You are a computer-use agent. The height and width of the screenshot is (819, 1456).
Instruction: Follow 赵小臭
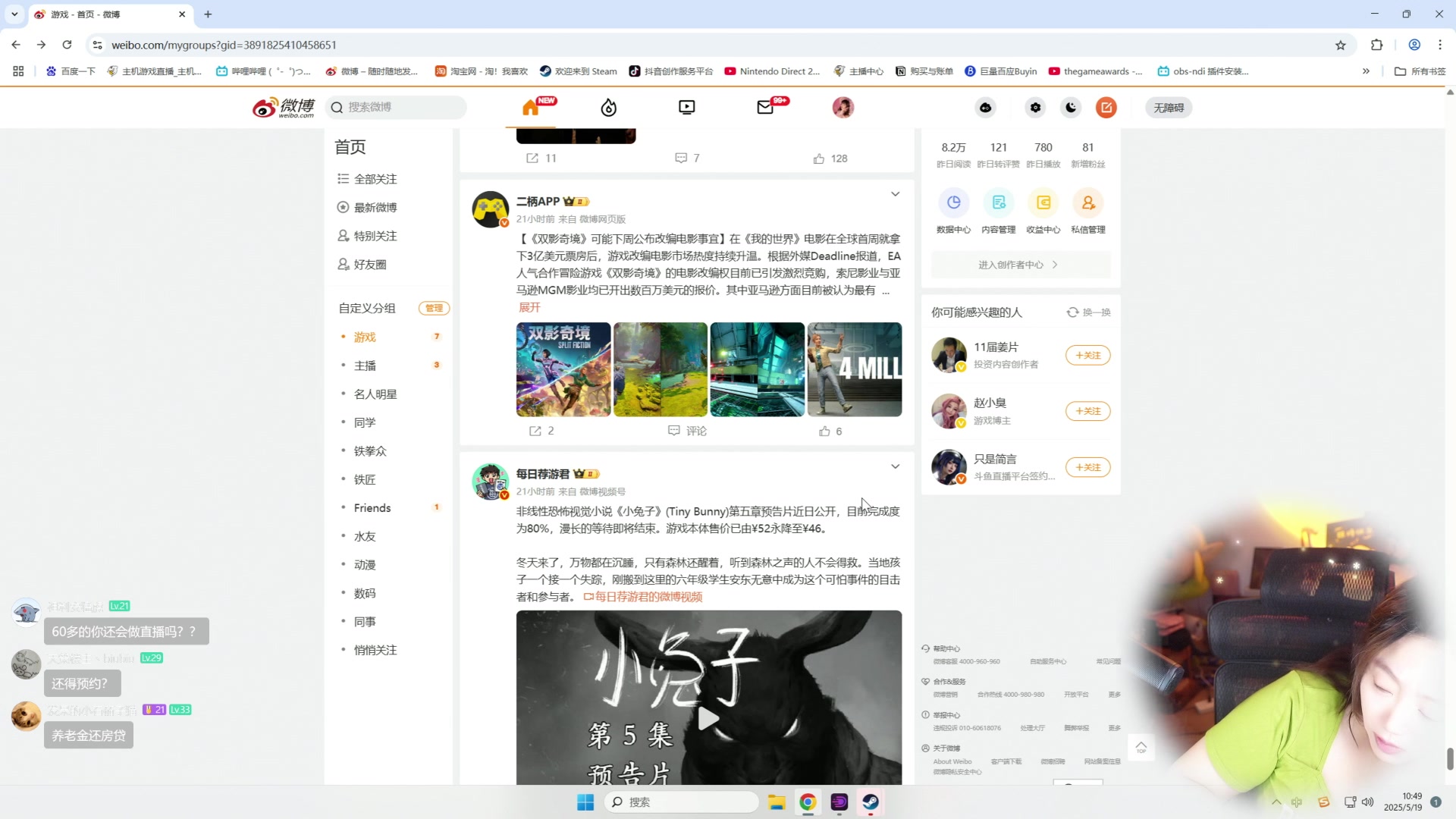tap(1087, 411)
